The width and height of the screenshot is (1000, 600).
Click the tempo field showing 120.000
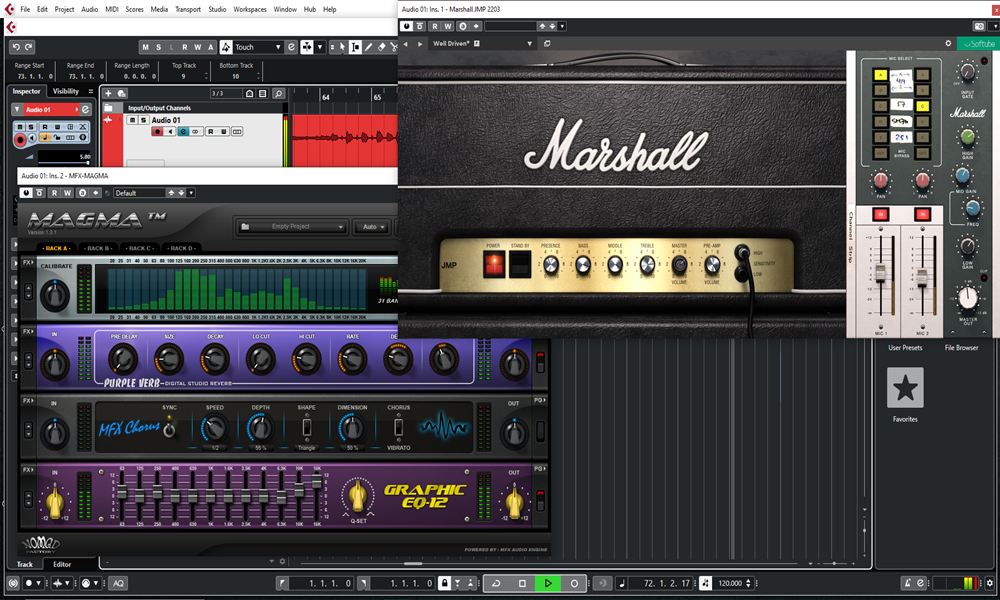point(730,583)
